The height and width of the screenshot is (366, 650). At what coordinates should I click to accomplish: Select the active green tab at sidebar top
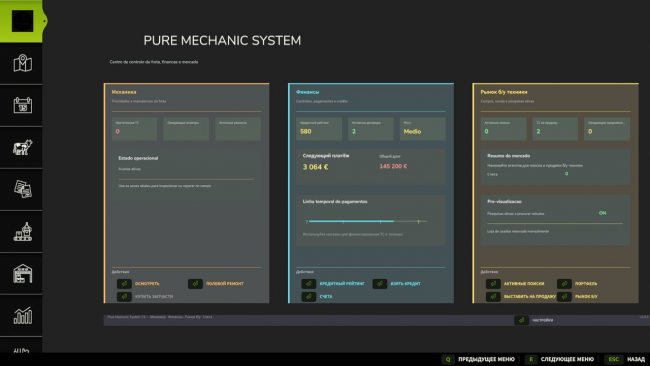[x=22, y=21]
